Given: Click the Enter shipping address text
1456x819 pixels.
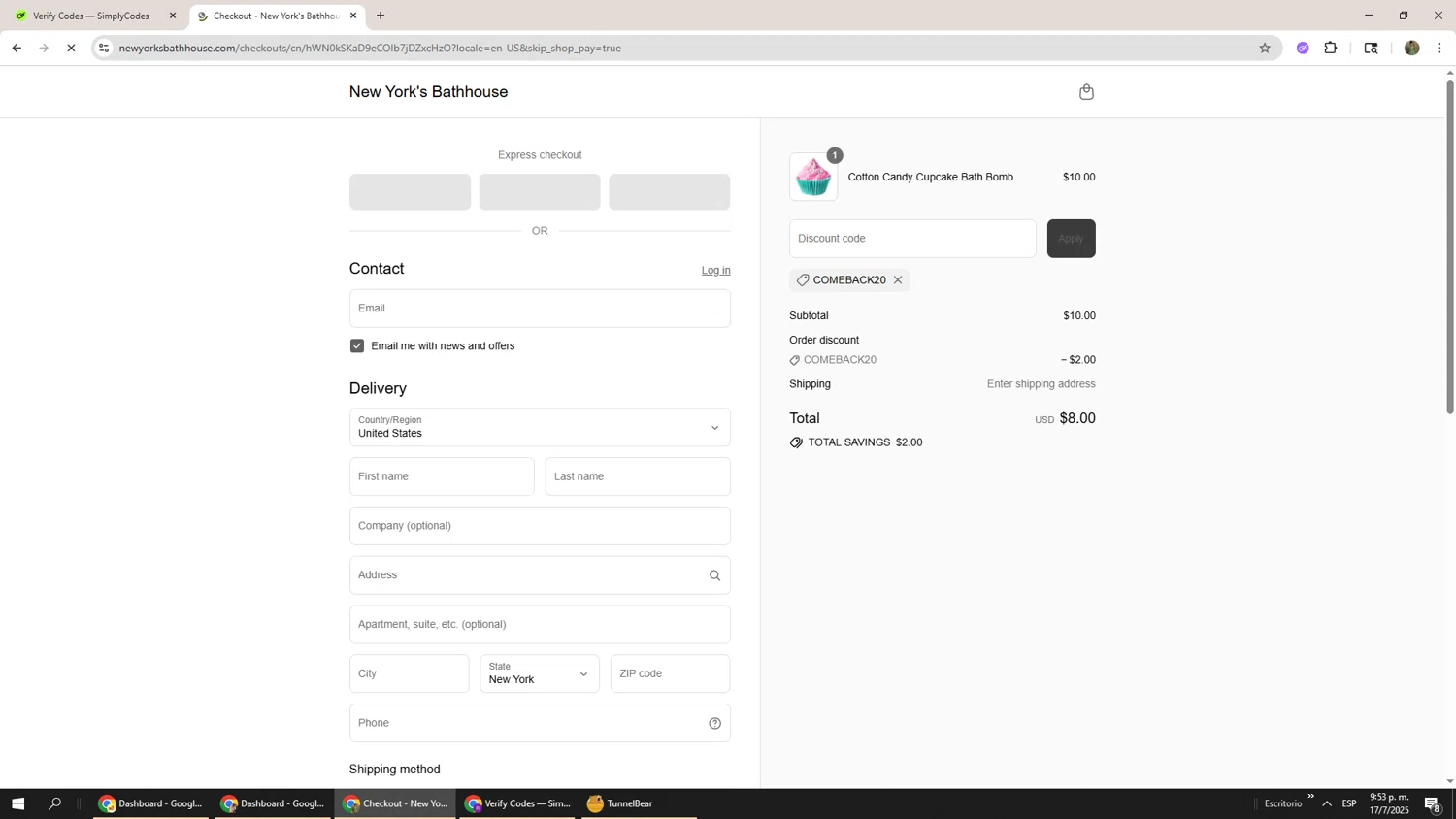Looking at the screenshot, I should coord(1041,384).
